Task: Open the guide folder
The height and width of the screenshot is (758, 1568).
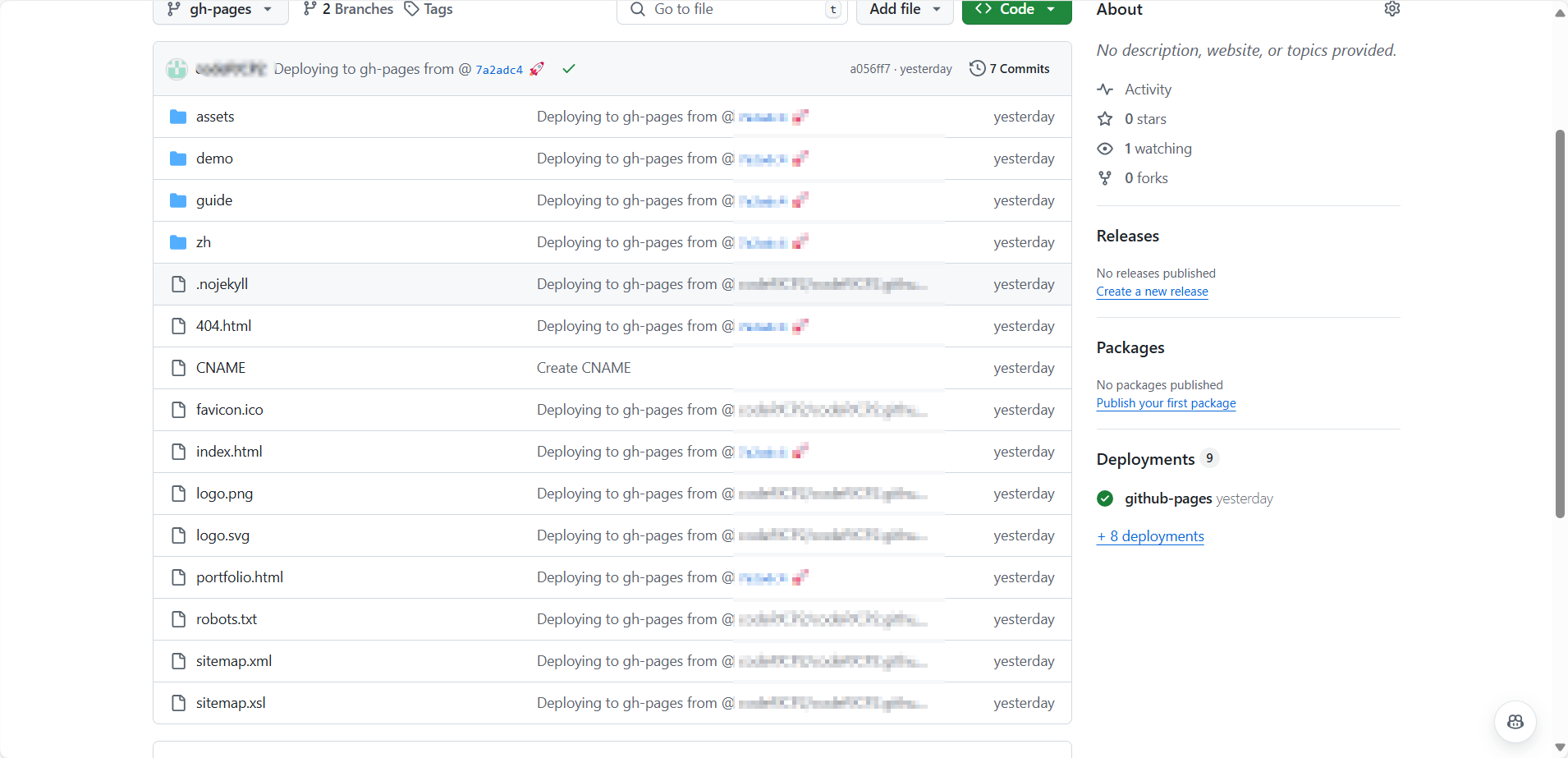Action: click(x=214, y=200)
